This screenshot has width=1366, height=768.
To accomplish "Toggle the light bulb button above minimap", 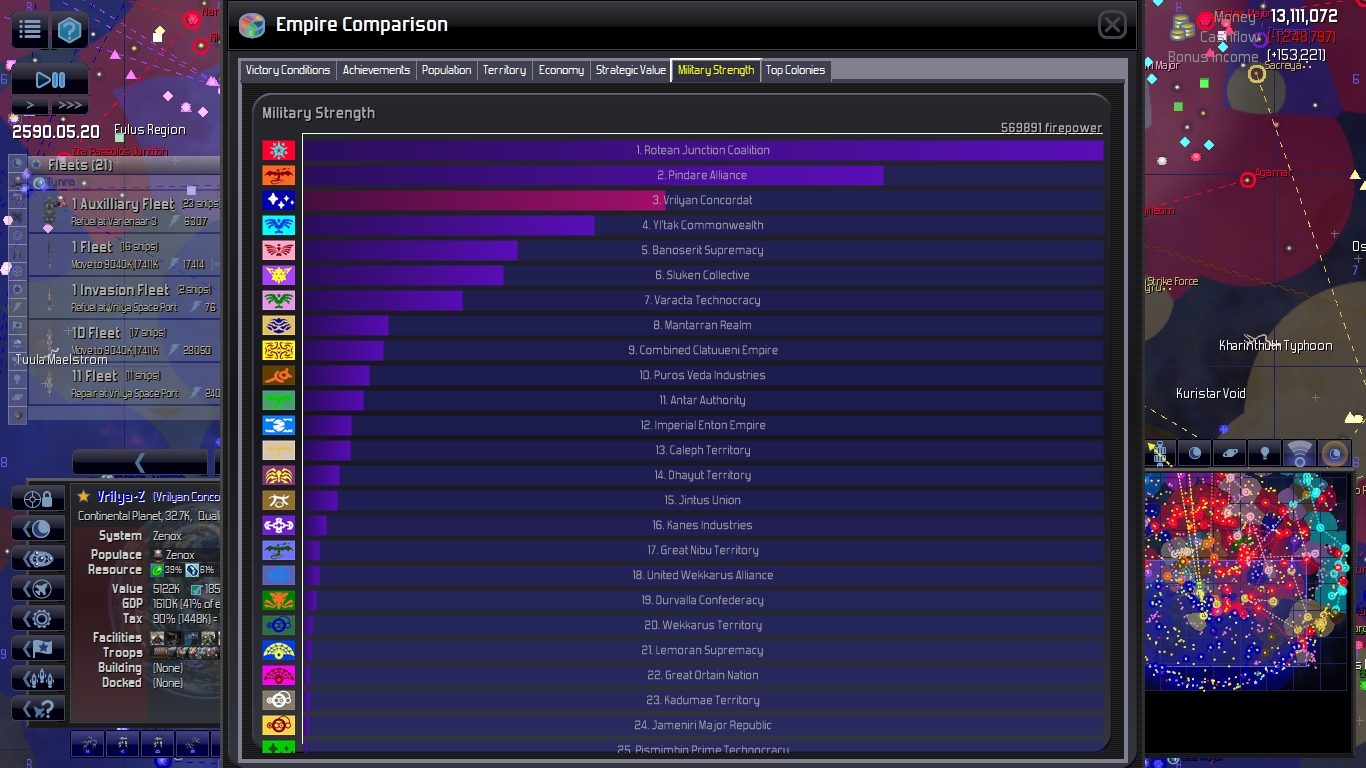I will [1265, 453].
